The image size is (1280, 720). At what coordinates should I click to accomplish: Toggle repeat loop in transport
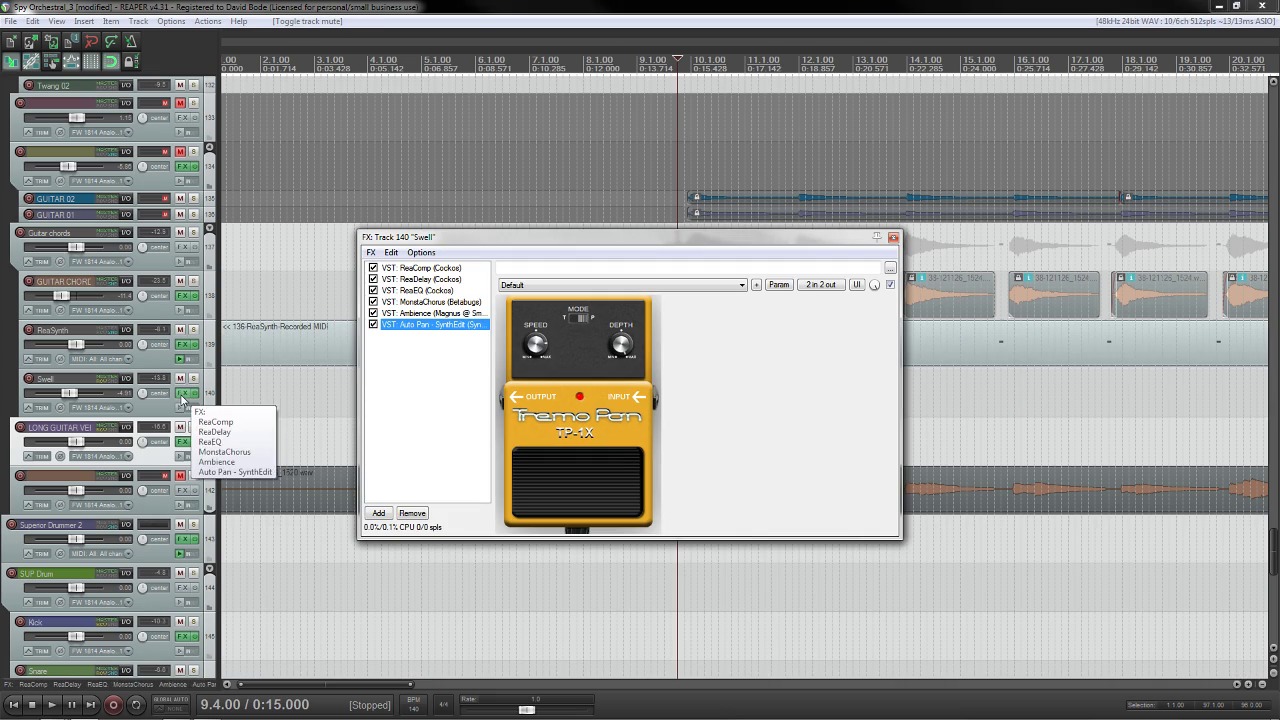[136, 705]
